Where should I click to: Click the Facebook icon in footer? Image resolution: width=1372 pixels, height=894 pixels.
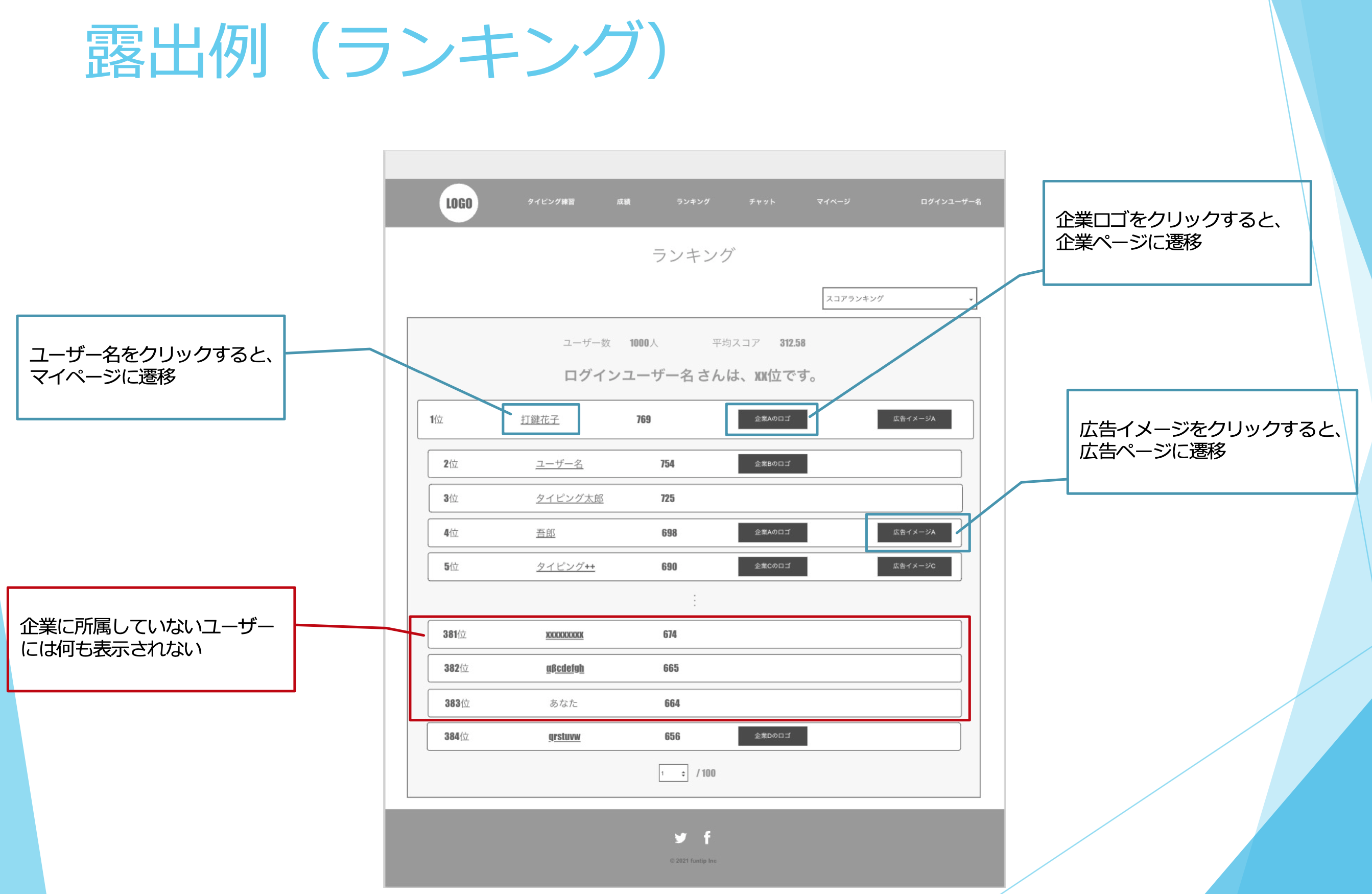coord(707,837)
